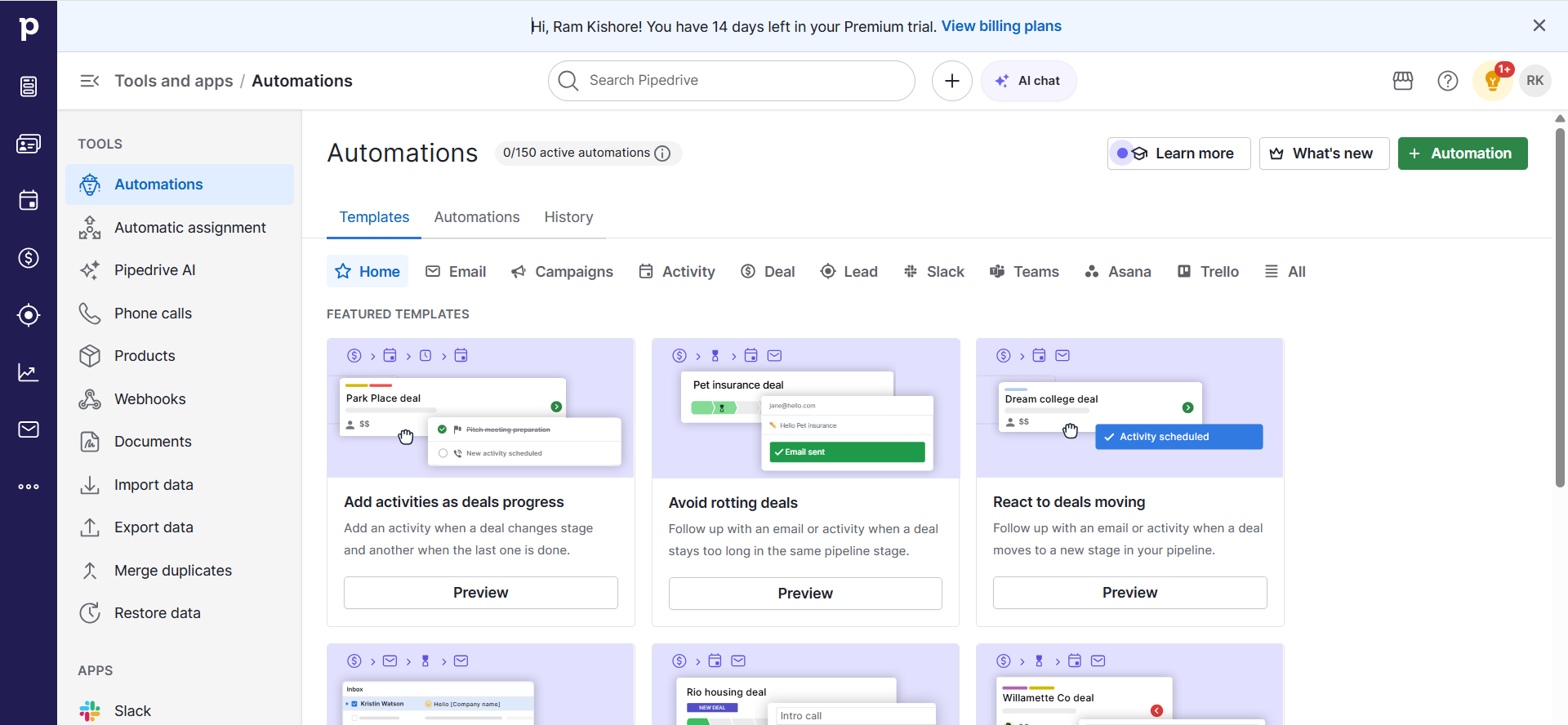Click the Sales Assistant lightbulb icon
Image resolution: width=1568 pixels, height=725 pixels.
click(1492, 81)
